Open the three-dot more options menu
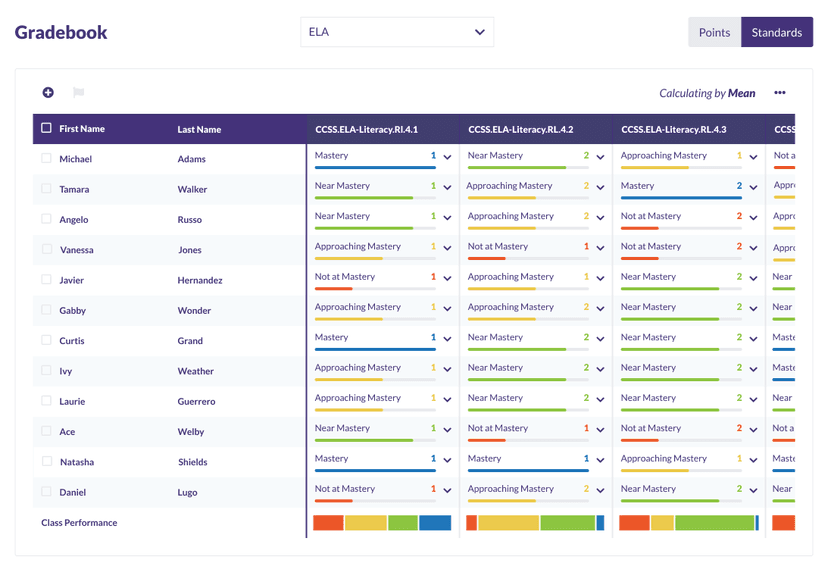Image resolution: width=828 pixels, height=570 pixels. [780, 93]
